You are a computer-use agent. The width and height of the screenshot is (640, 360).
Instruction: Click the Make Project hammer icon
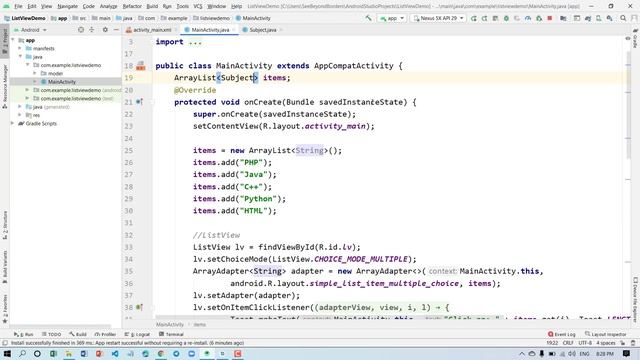(x=368, y=18)
